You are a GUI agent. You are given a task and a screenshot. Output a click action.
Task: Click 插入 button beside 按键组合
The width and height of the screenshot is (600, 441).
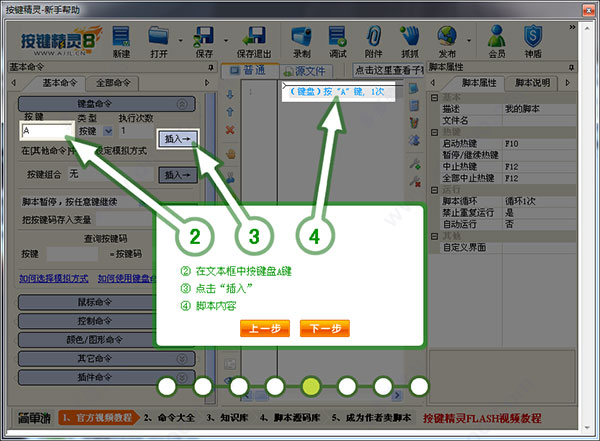coord(178,175)
